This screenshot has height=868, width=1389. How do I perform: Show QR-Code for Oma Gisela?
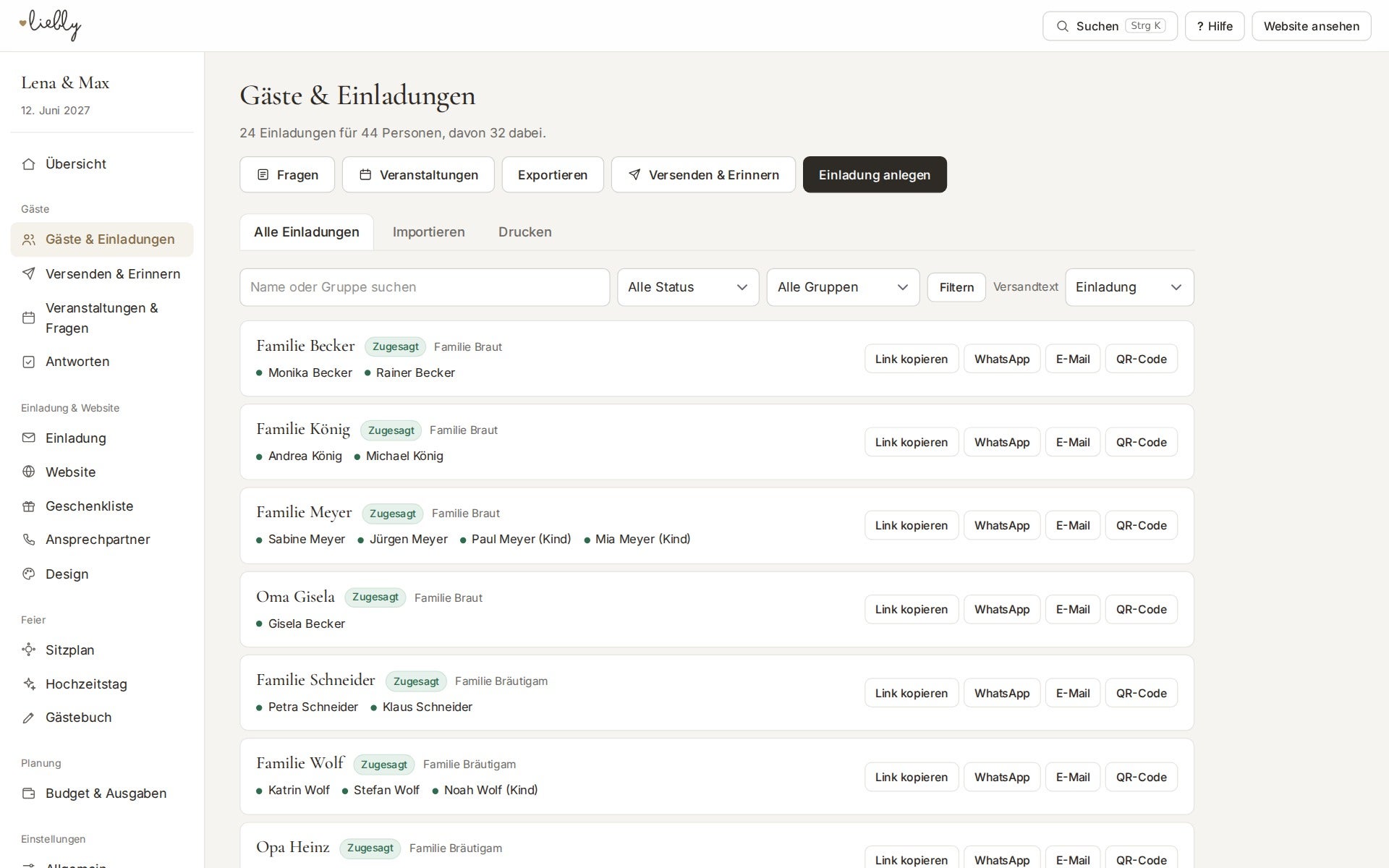[1142, 609]
